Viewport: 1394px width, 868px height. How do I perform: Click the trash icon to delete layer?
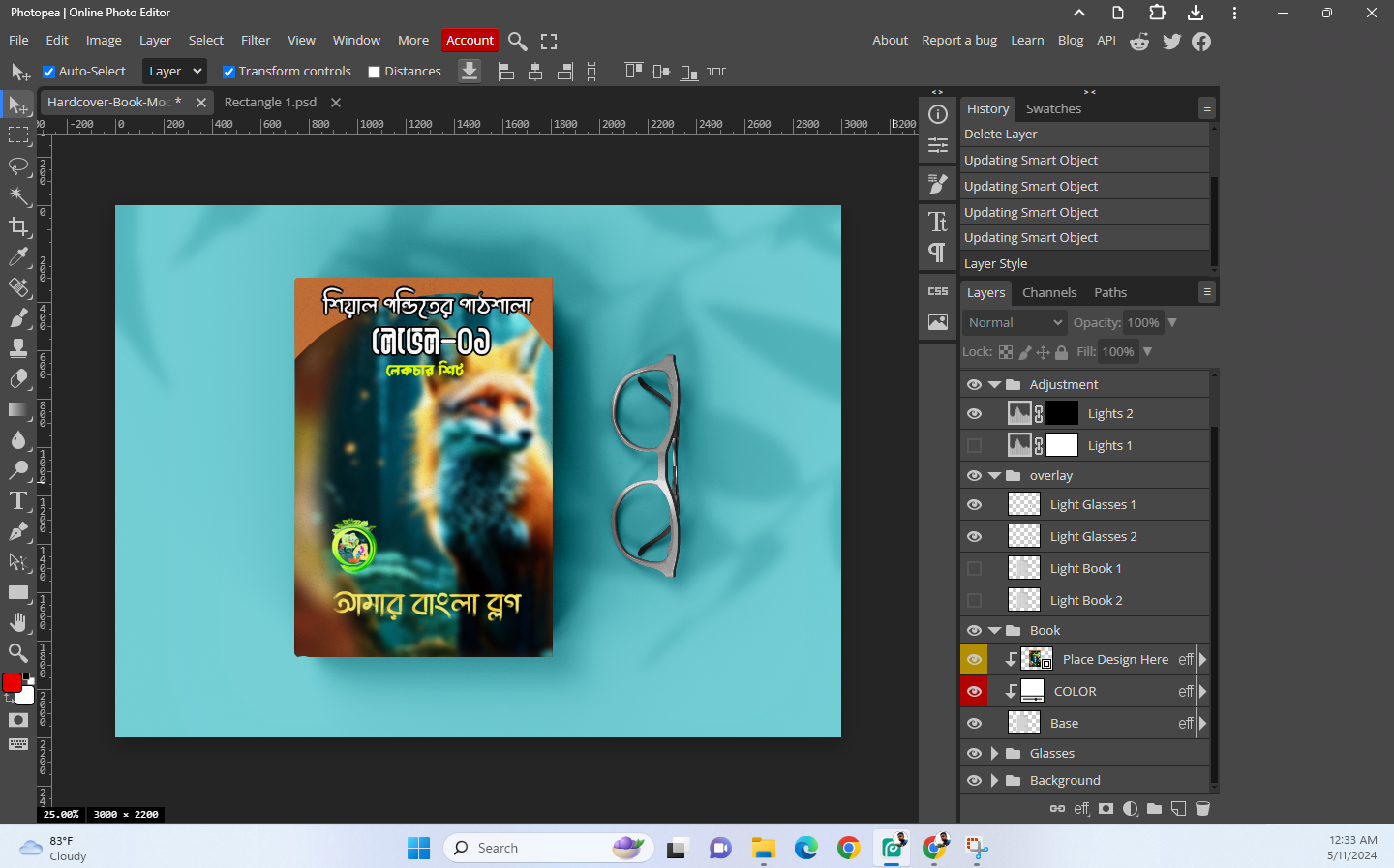1202,809
